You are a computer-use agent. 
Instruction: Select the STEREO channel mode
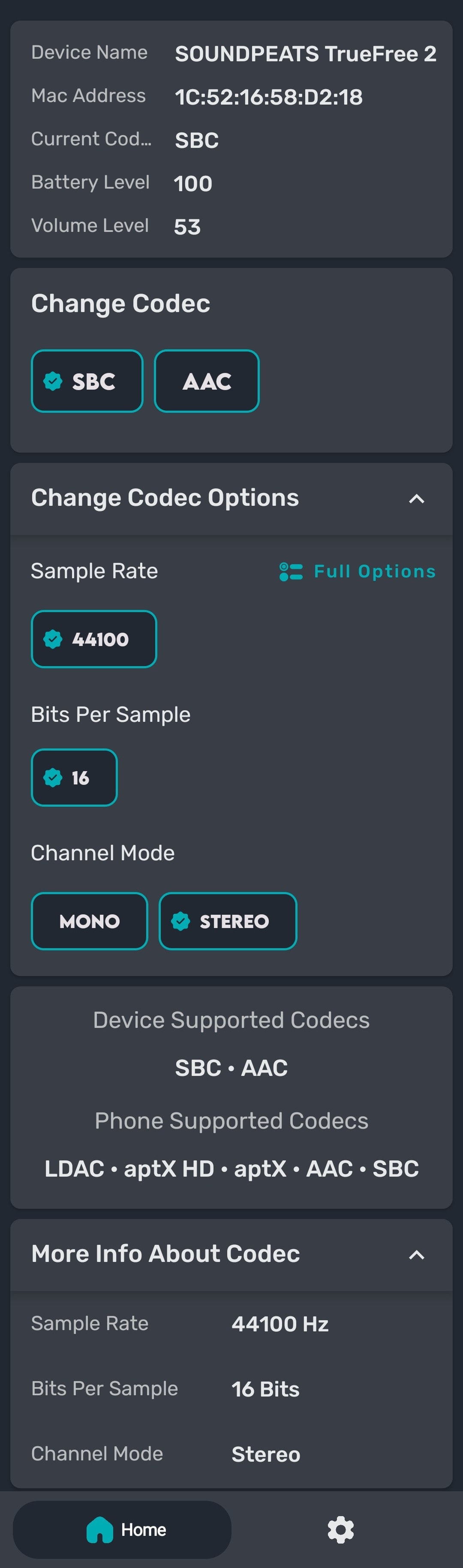[x=228, y=921]
